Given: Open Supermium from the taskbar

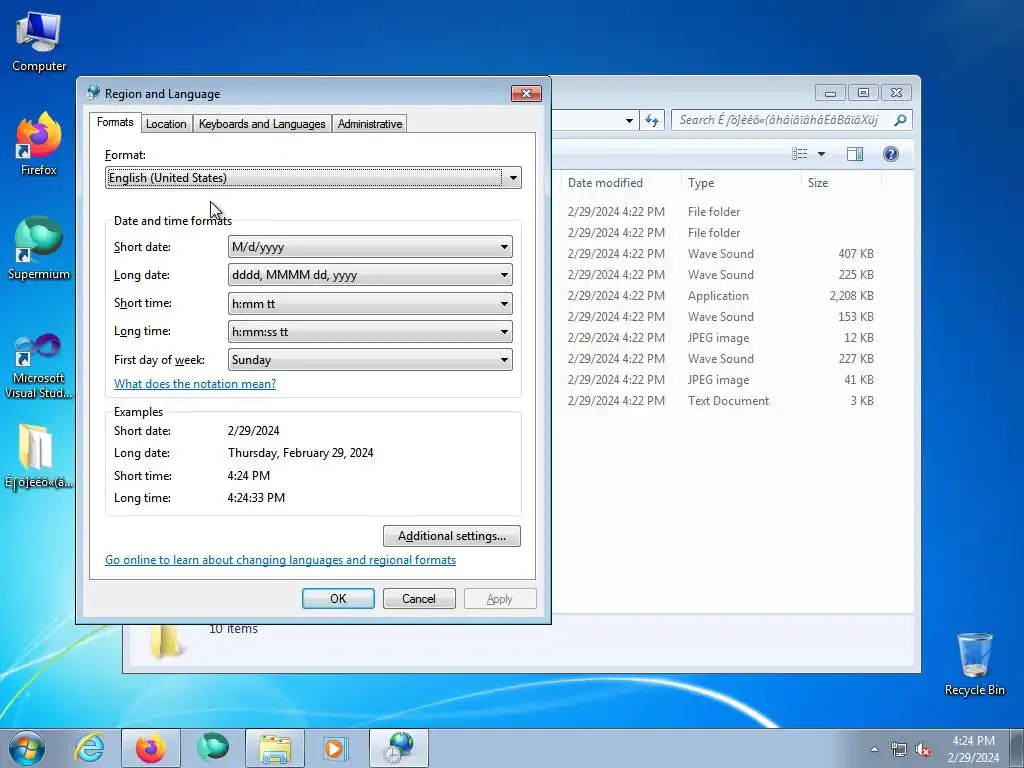Looking at the screenshot, I should pos(213,748).
